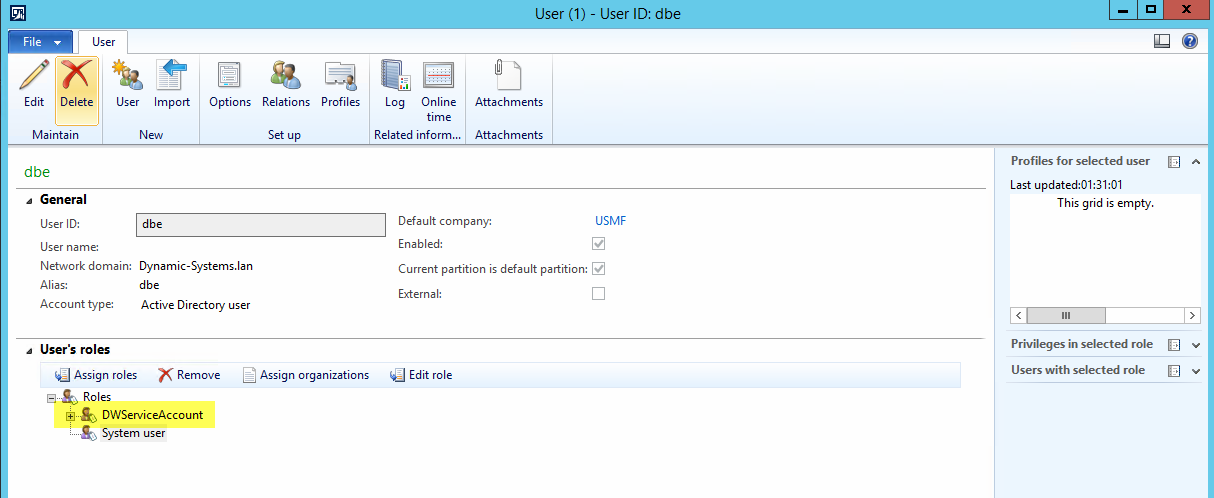Toggle Current partition is default partition checkbox

tap(598, 269)
